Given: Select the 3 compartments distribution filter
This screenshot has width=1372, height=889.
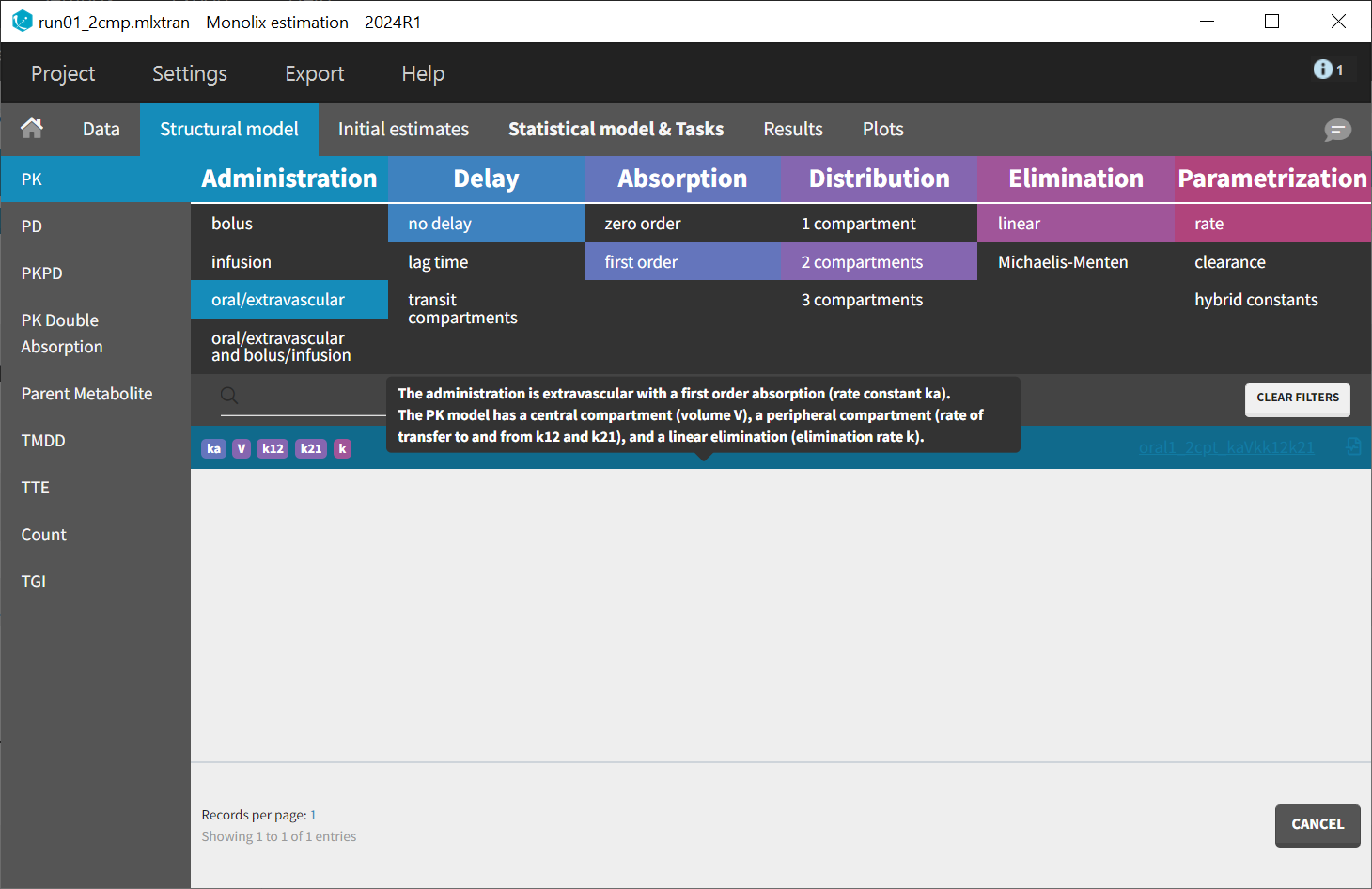Looking at the screenshot, I should pos(862,300).
